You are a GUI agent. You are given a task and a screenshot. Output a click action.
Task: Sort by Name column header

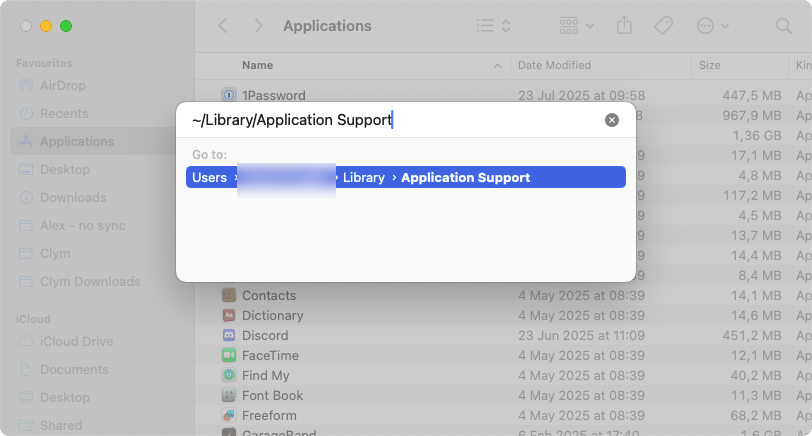tap(257, 65)
